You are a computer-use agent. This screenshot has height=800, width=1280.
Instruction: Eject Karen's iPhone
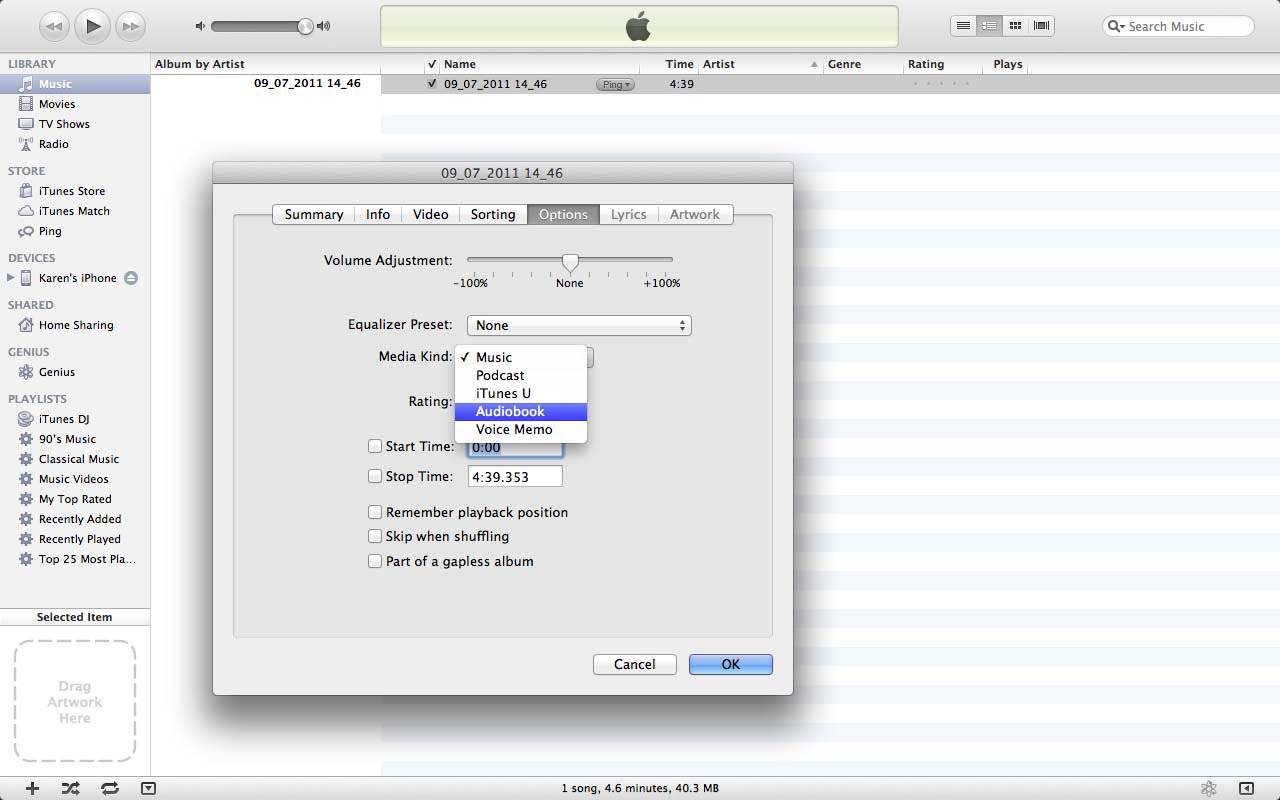click(x=131, y=278)
